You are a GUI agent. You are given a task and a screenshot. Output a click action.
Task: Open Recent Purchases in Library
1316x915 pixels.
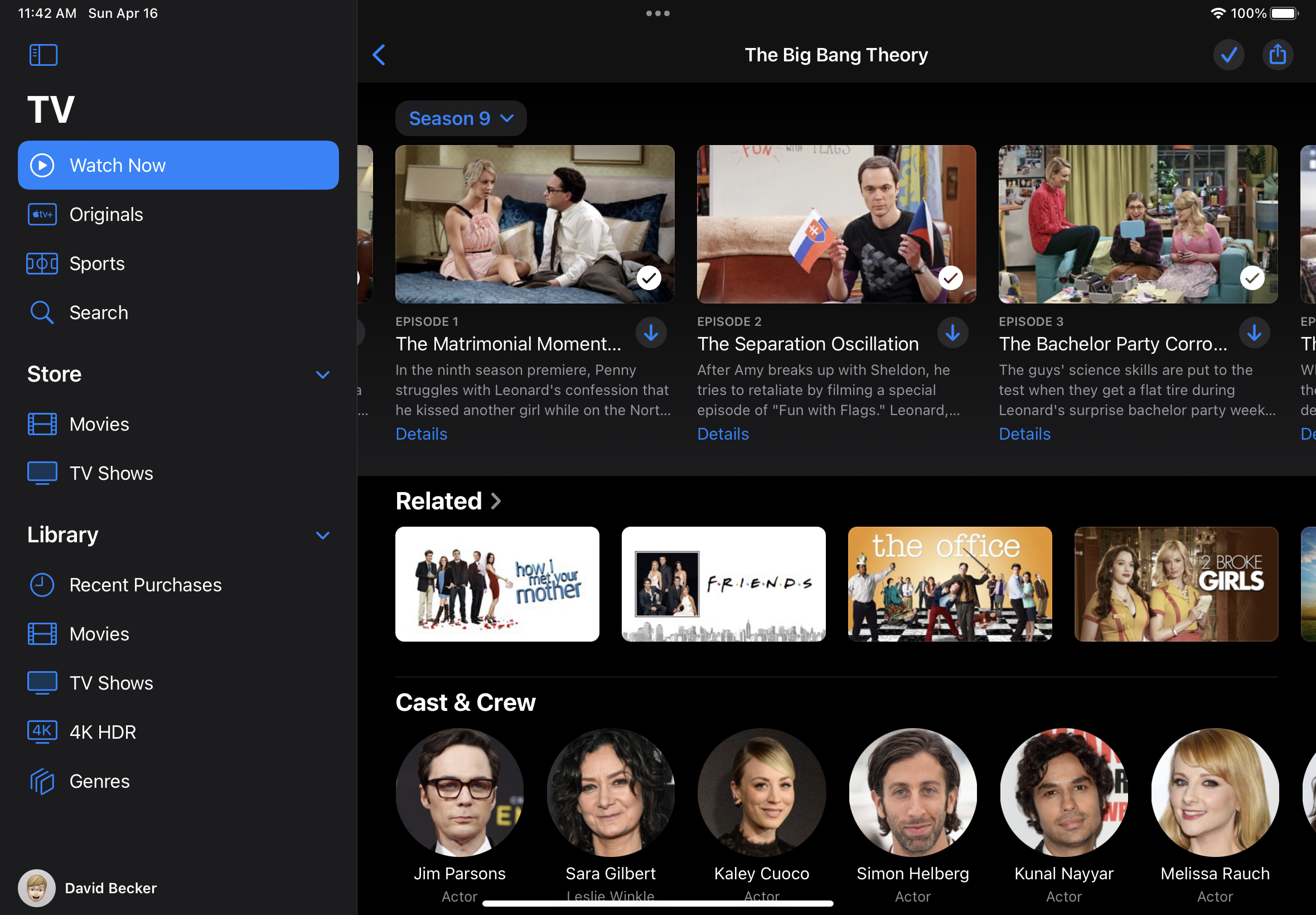click(178, 585)
